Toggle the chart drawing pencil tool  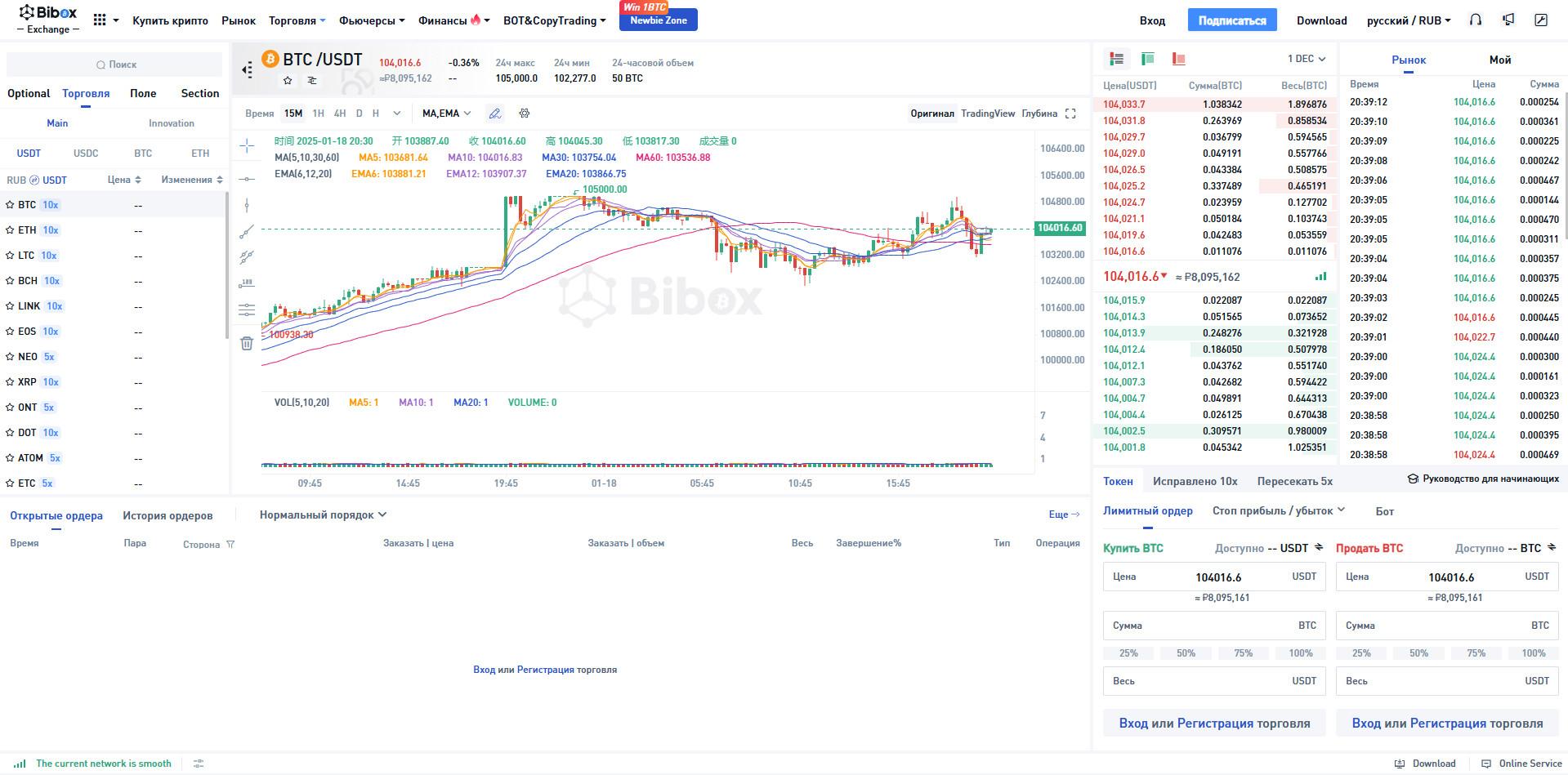pyautogui.click(x=495, y=114)
